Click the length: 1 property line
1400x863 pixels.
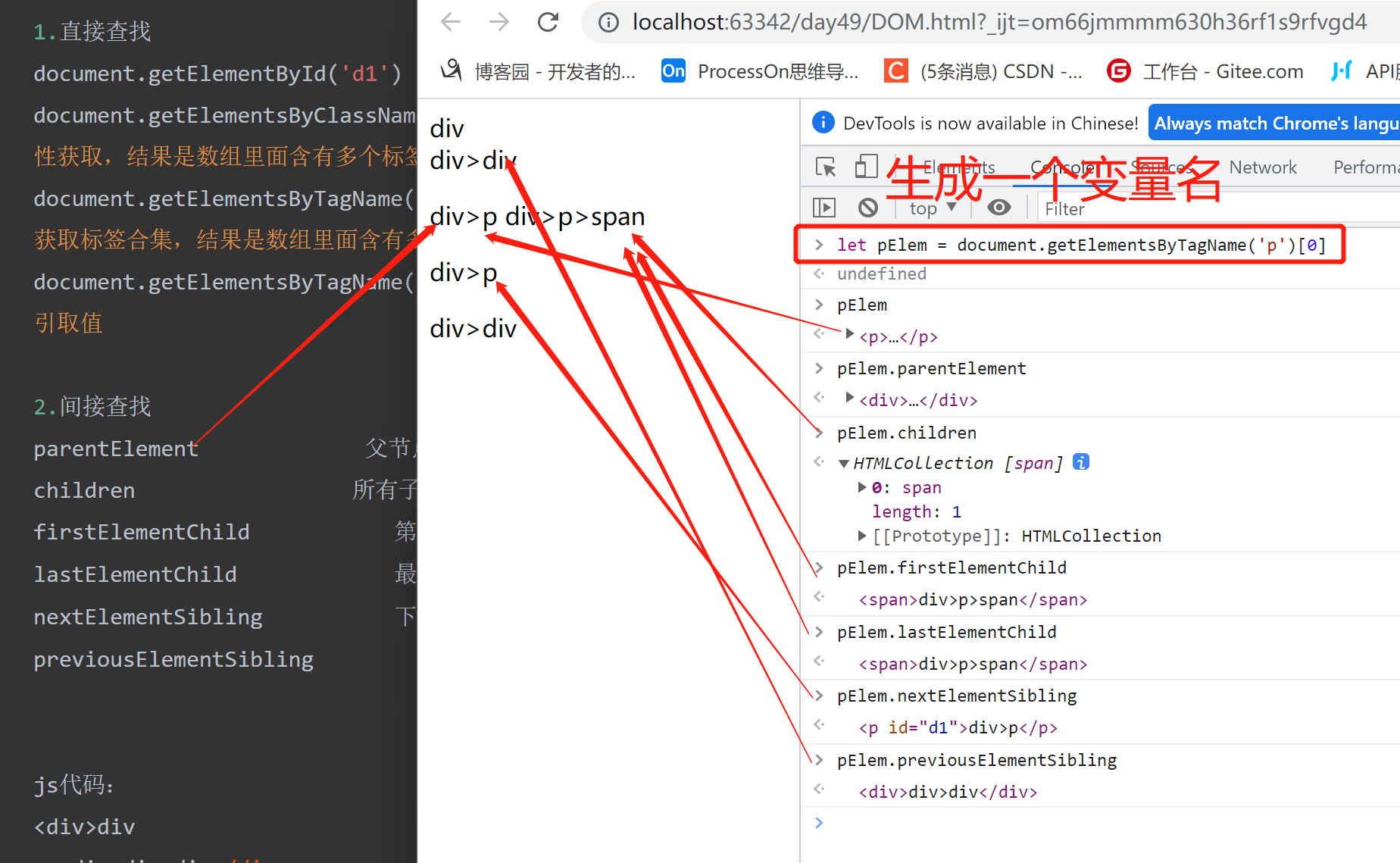point(916,512)
